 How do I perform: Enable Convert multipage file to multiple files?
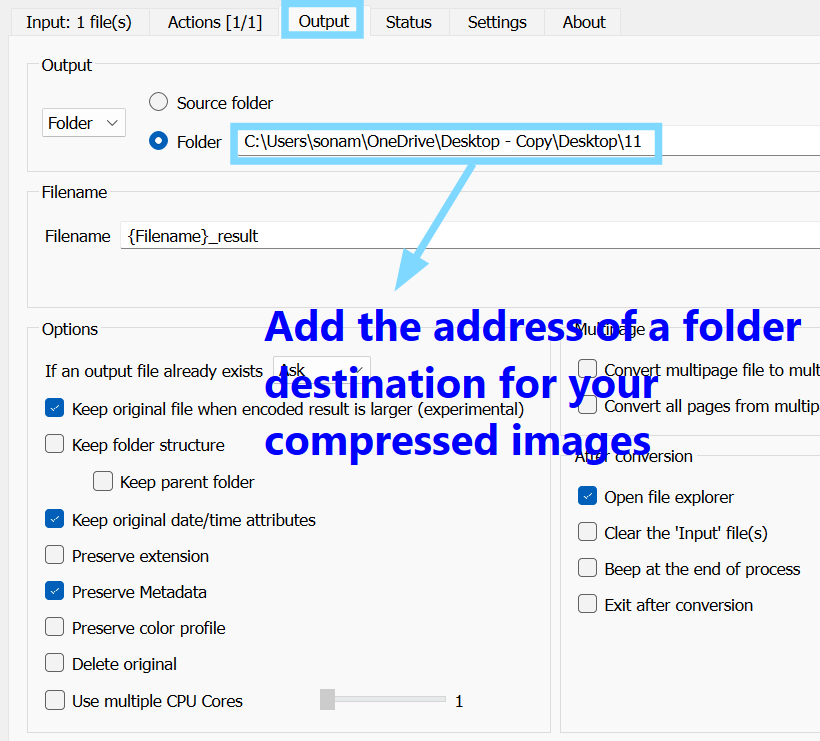pos(587,369)
